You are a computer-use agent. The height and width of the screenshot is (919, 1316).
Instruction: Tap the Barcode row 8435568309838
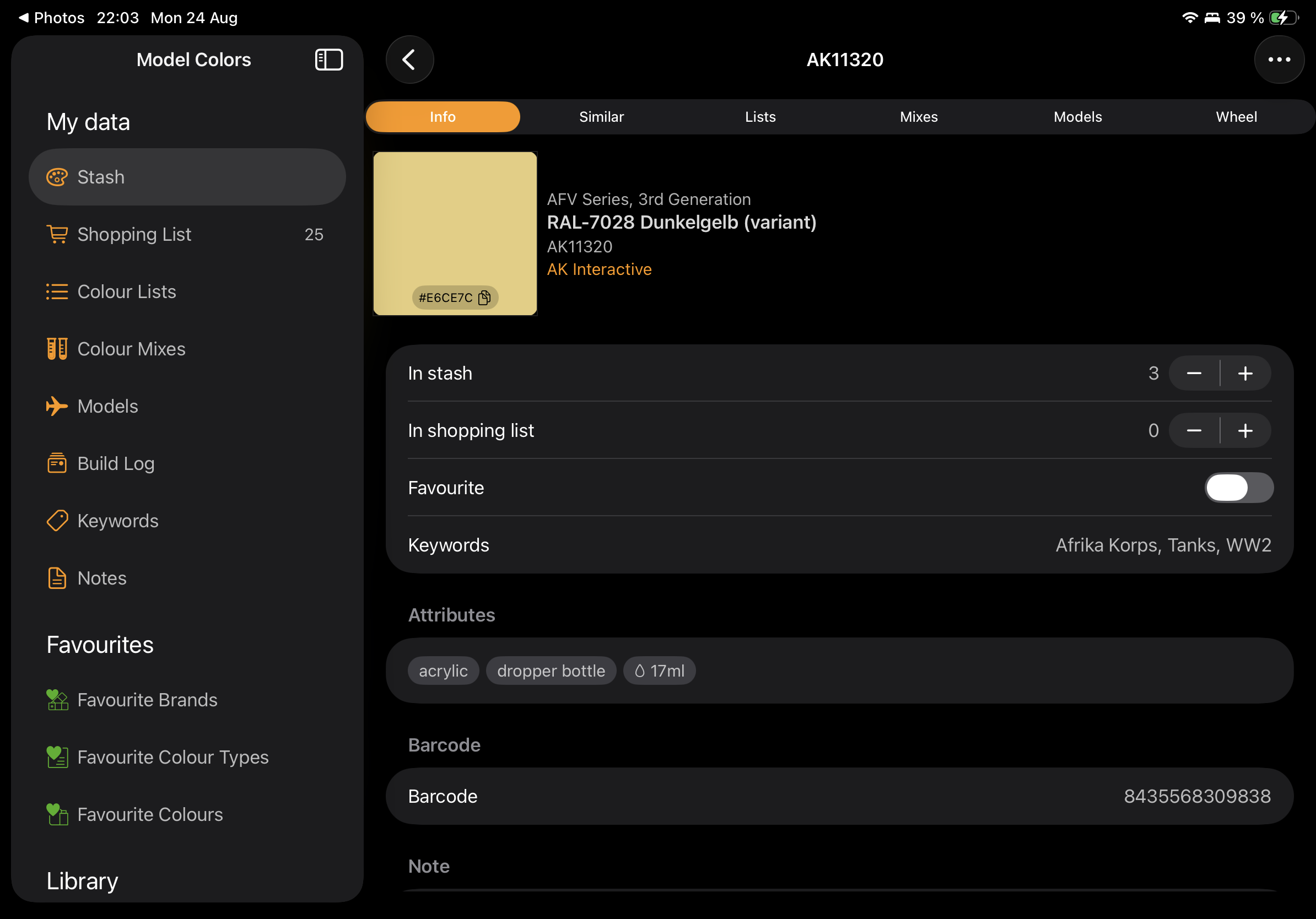click(840, 796)
